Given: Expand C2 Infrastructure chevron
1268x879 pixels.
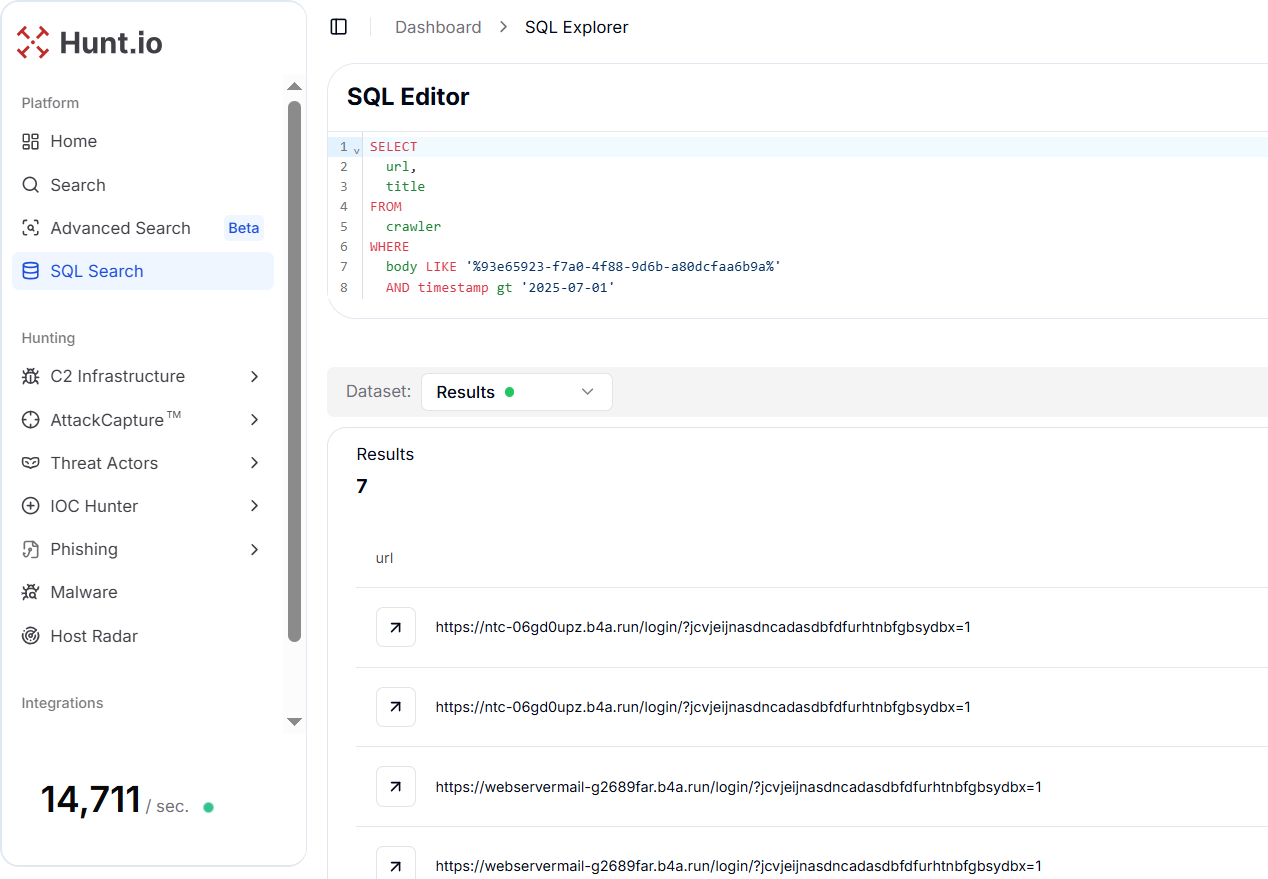Looking at the screenshot, I should click(x=254, y=376).
